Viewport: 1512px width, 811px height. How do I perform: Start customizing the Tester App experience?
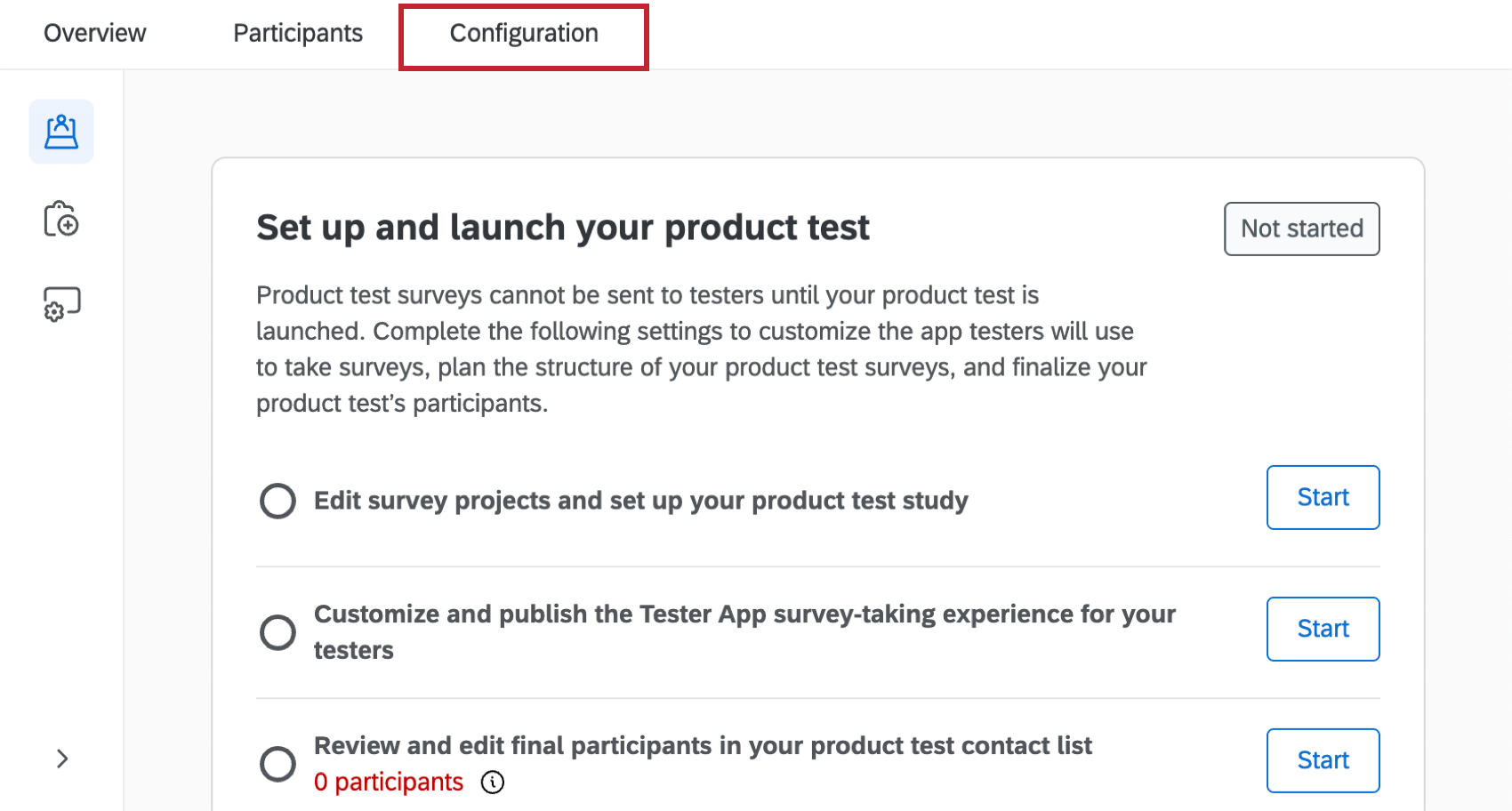(x=1323, y=629)
